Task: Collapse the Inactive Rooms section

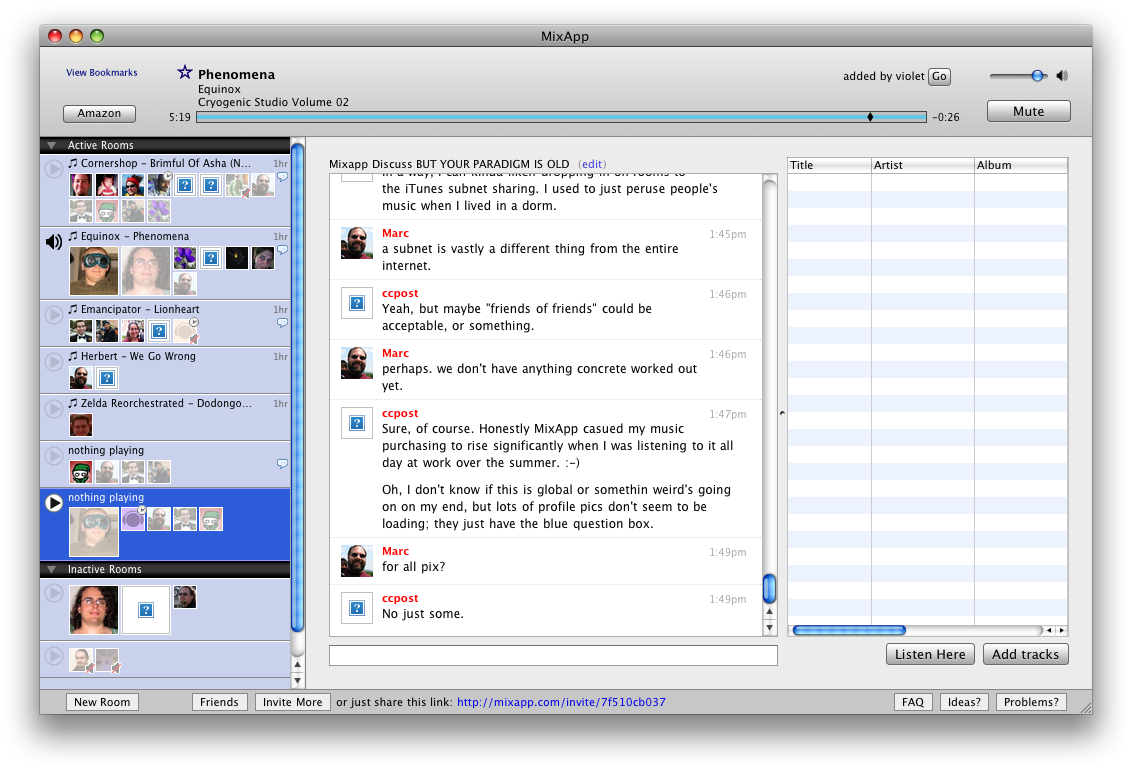Action: click(52, 570)
